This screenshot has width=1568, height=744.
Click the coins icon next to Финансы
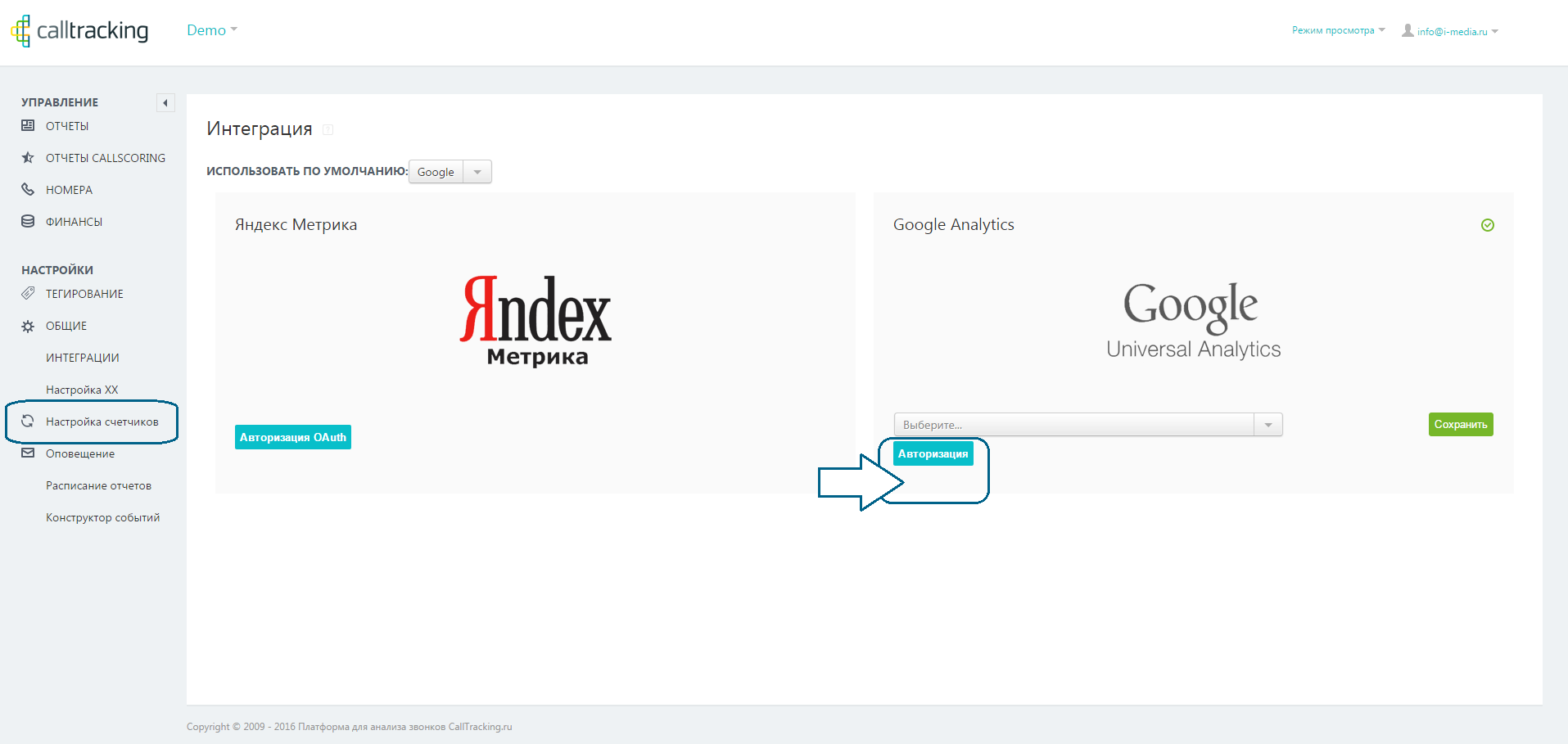click(28, 221)
